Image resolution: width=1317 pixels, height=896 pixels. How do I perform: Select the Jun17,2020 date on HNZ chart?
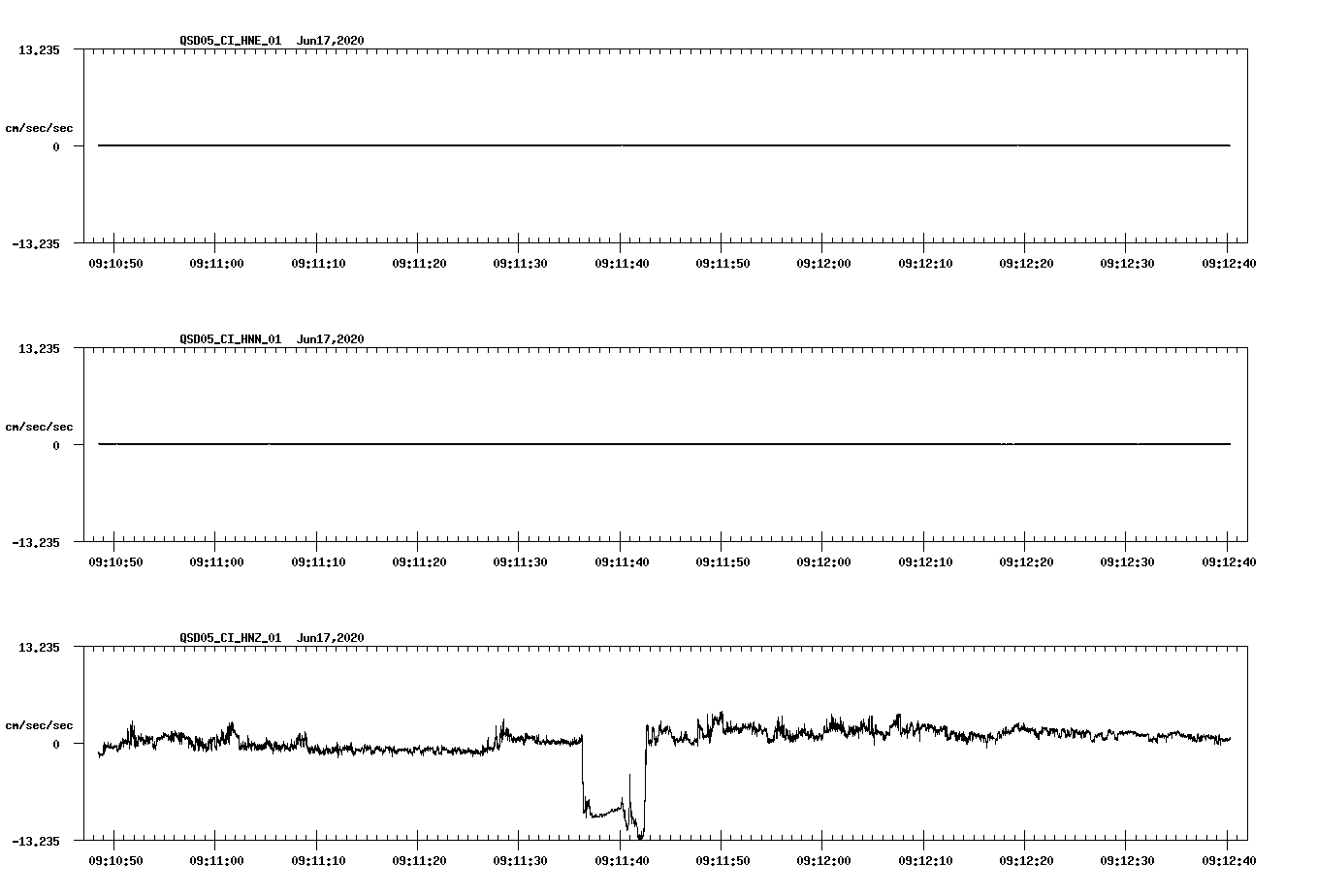331,638
